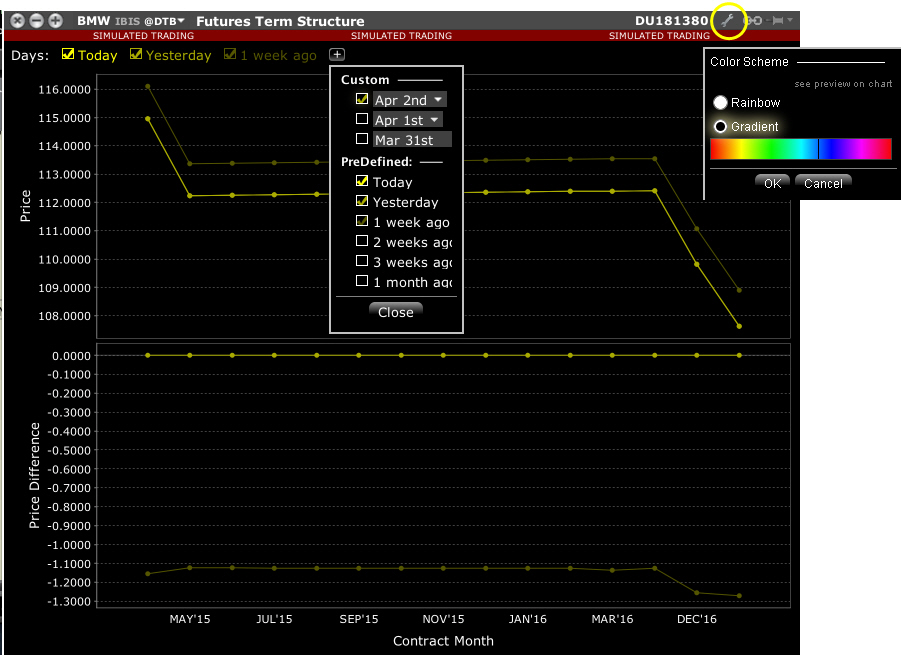Viewport: 901px width, 655px height.
Task: Click the gradient color preview bar
Action: 800,149
